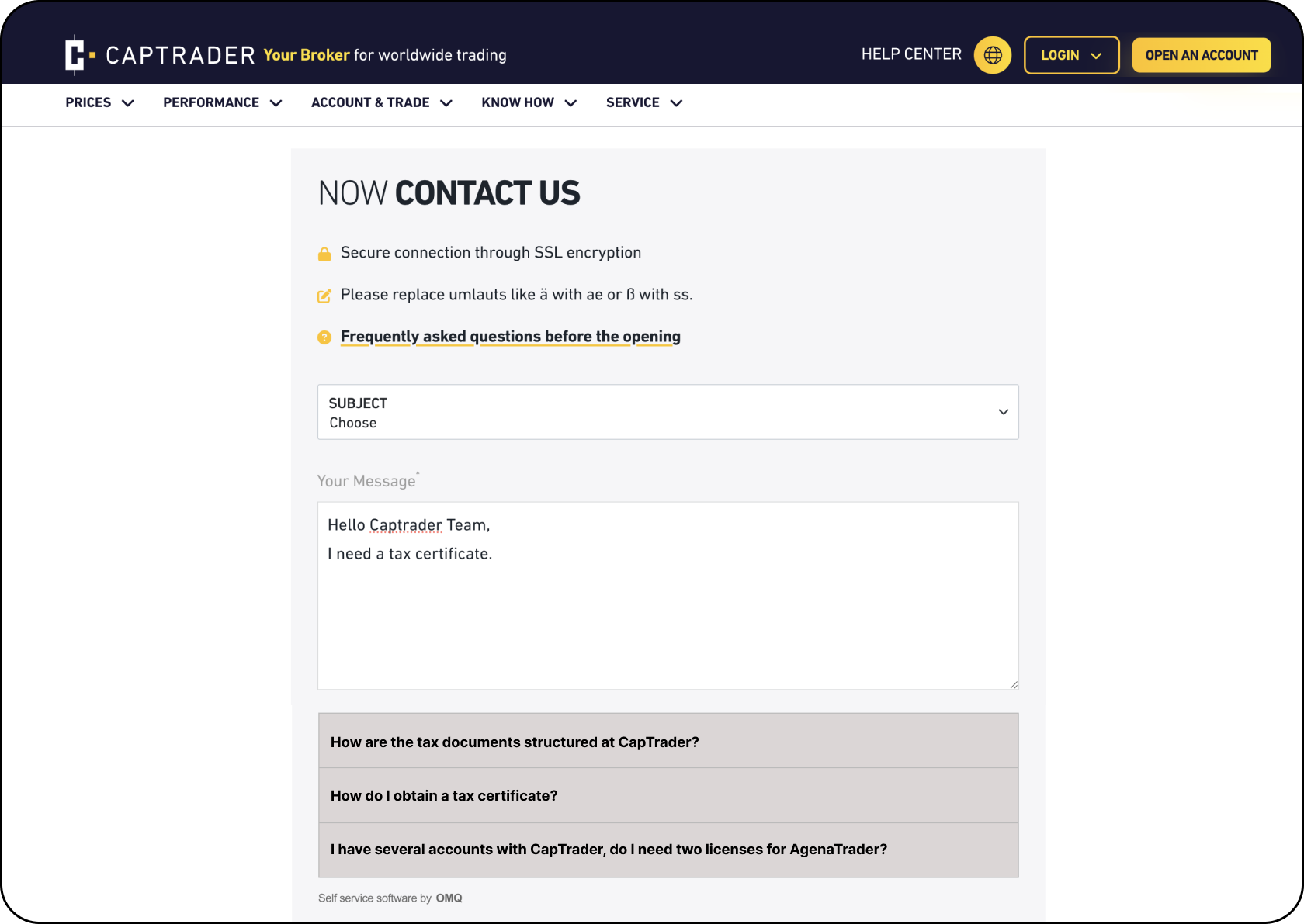
Task: Click the OMQ software logo
Action: click(x=449, y=898)
